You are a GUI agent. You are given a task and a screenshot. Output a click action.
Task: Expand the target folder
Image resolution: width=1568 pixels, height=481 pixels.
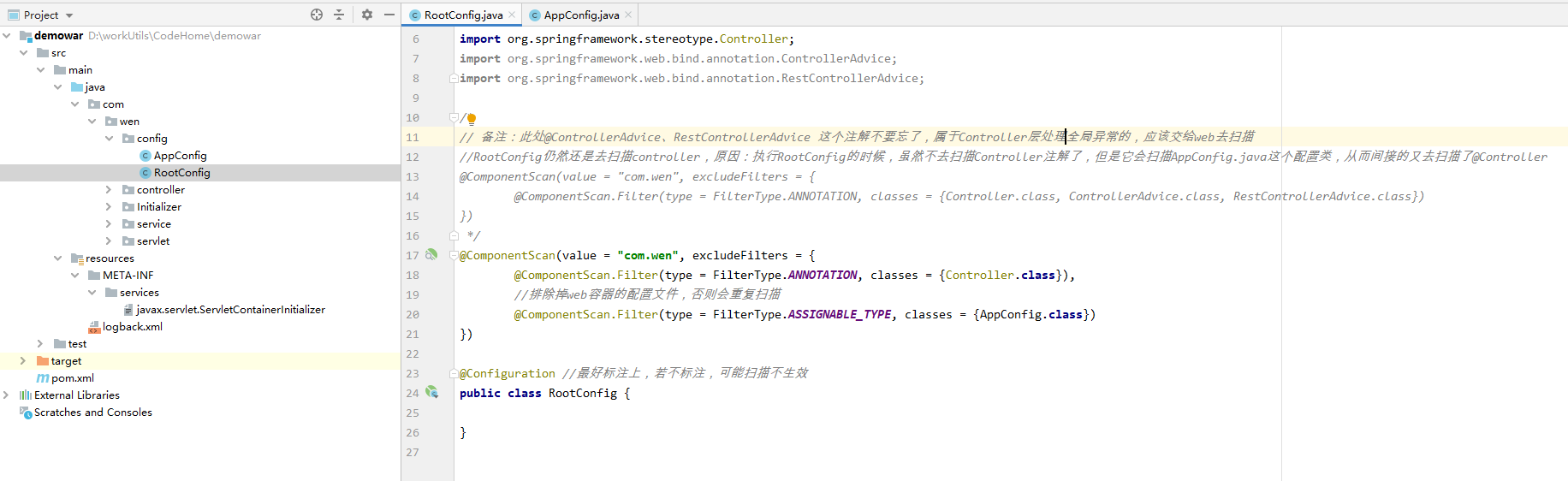click(x=23, y=361)
